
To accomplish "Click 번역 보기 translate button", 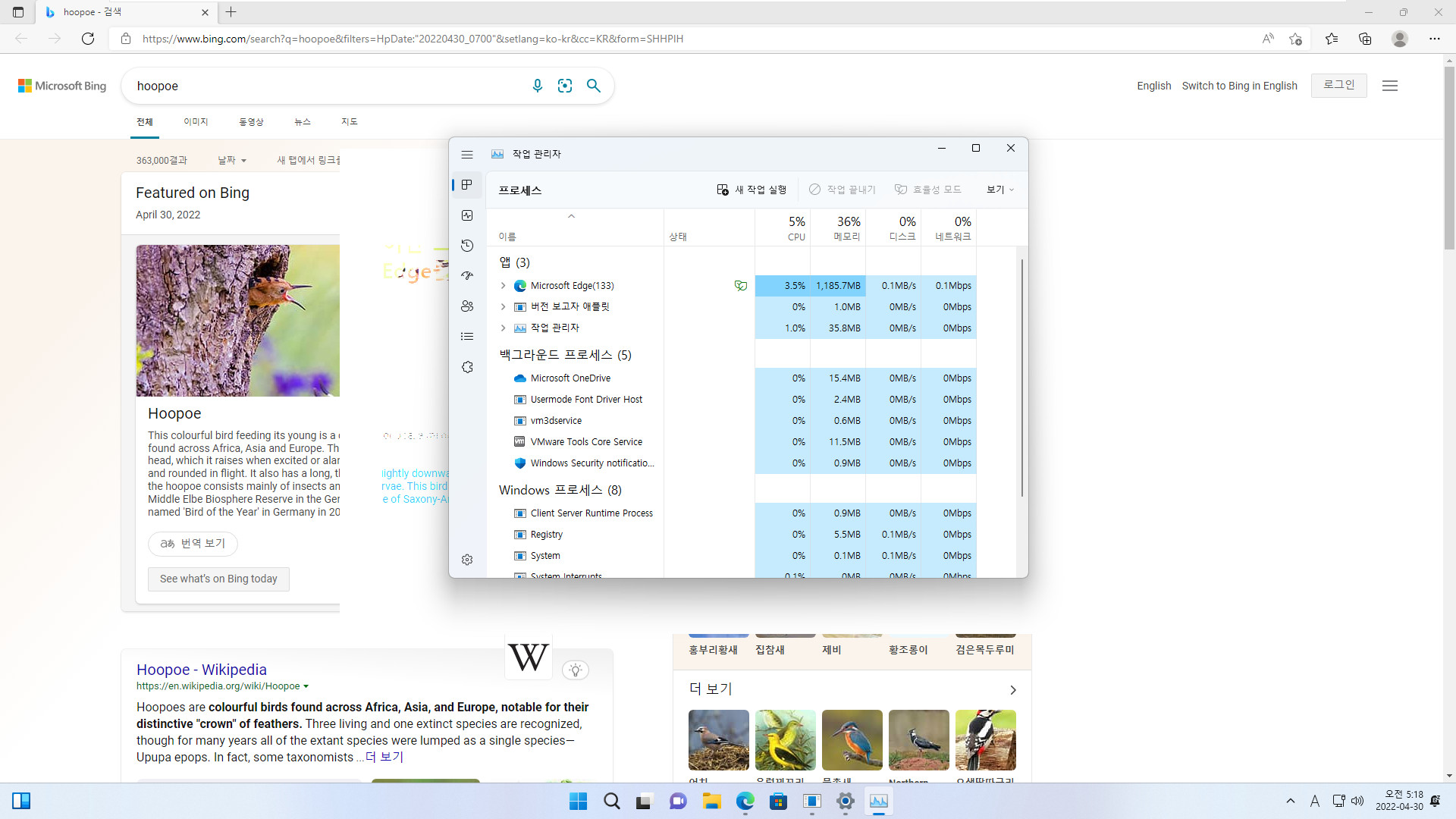I will pos(193,544).
